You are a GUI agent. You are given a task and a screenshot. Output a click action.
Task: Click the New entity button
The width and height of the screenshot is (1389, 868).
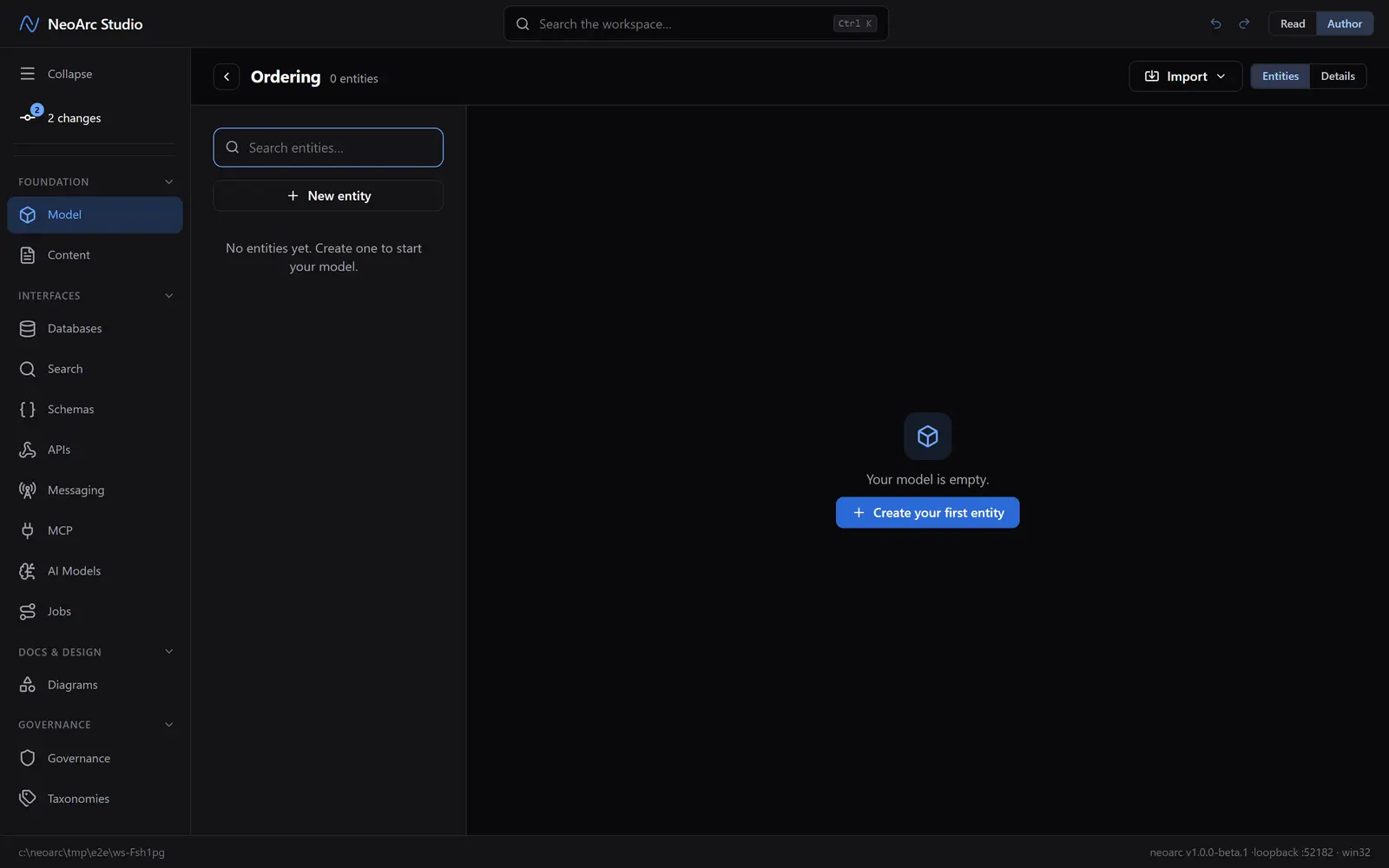tap(328, 196)
